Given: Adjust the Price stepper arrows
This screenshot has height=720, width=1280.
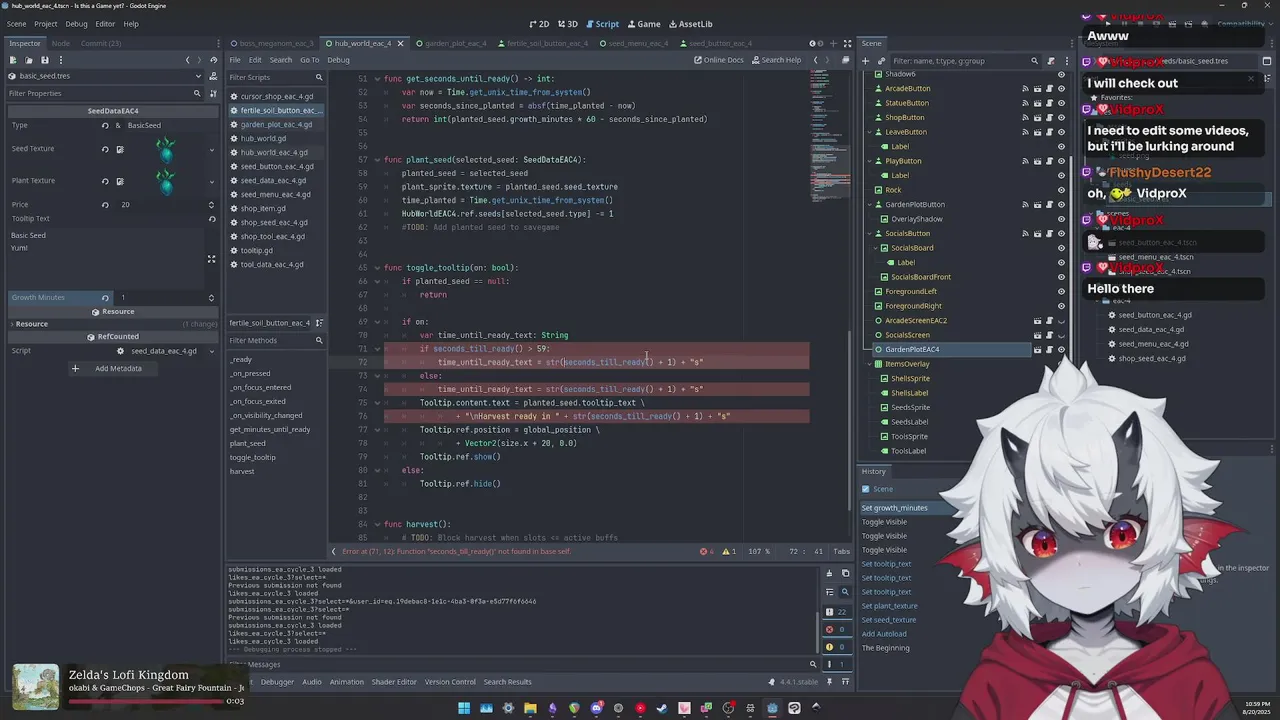Looking at the screenshot, I should pos(211,204).
